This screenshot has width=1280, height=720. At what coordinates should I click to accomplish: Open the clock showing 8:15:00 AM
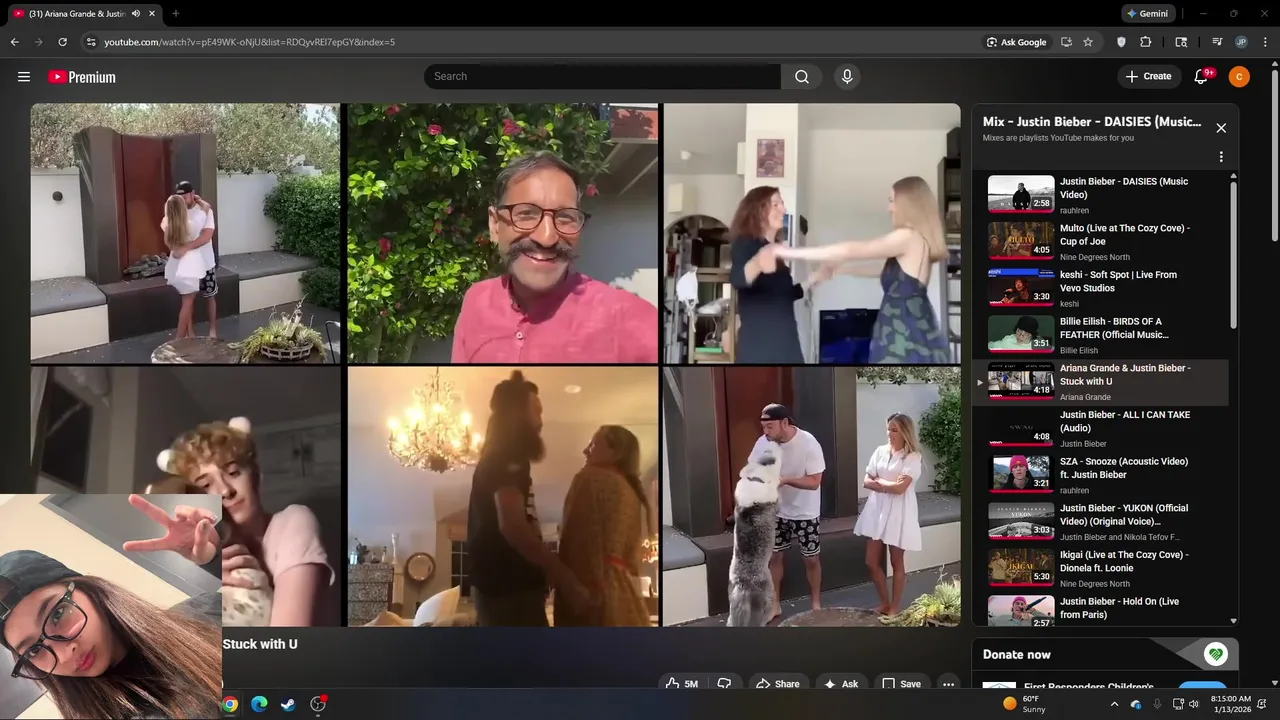click(1231, 704)
